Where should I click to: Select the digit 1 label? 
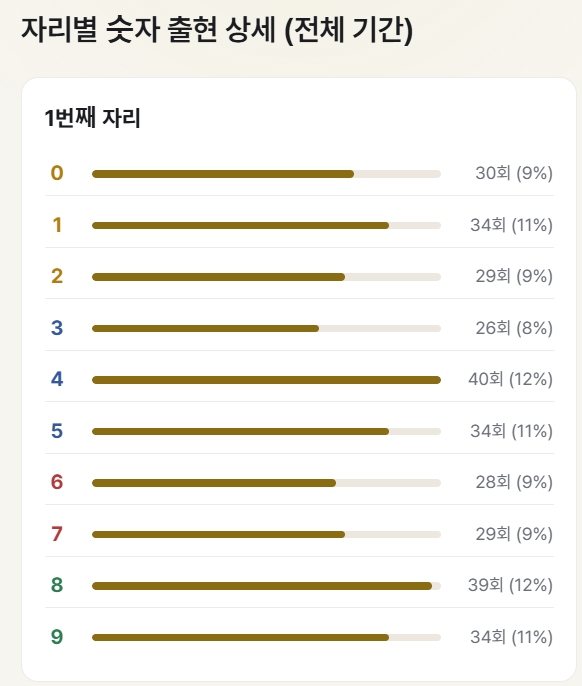57,225
